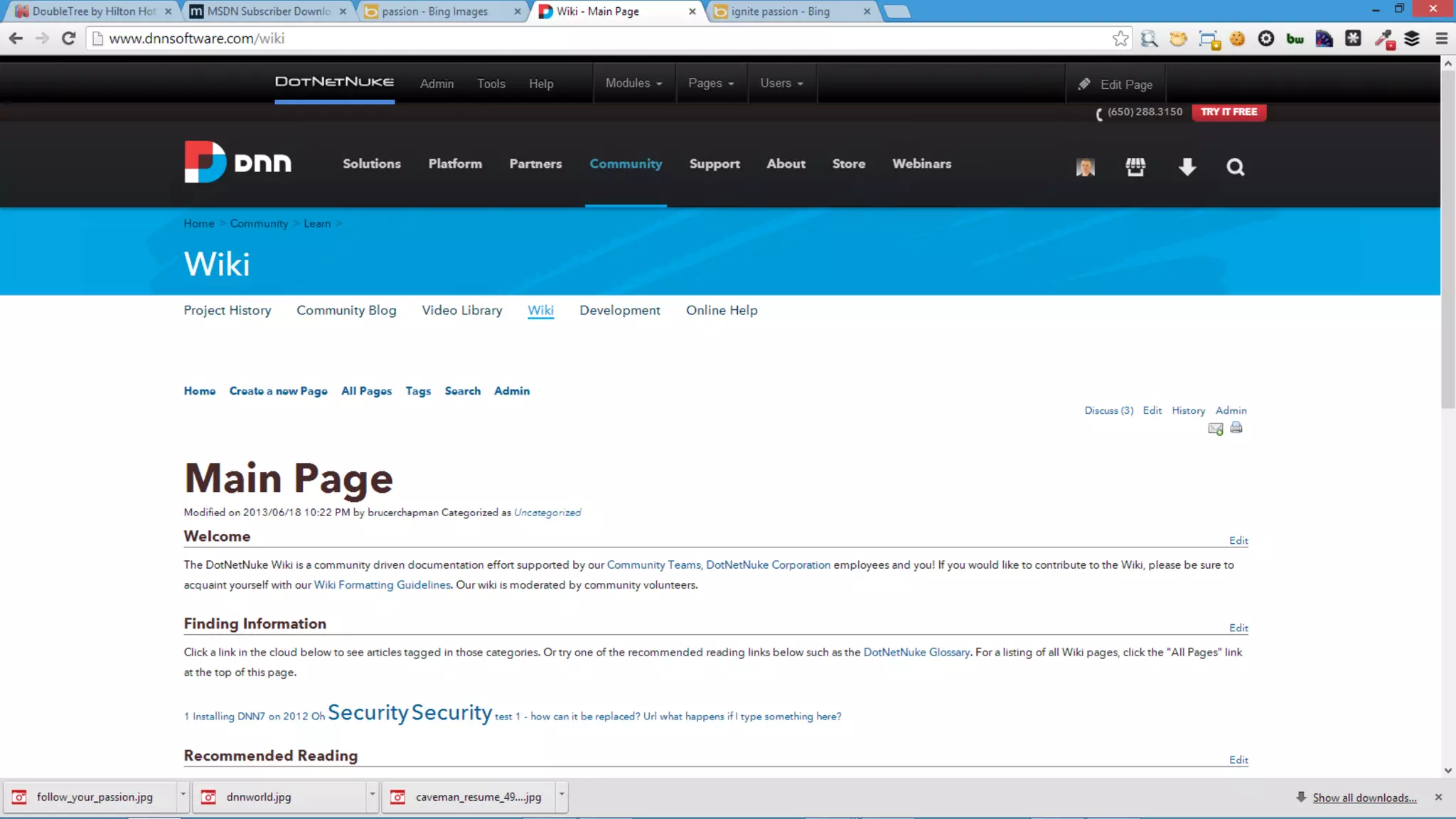Click the search magnifier icon in DNN header
Image resolution: width=1456 pixels, height=819 pixels.
point(1235,167)
